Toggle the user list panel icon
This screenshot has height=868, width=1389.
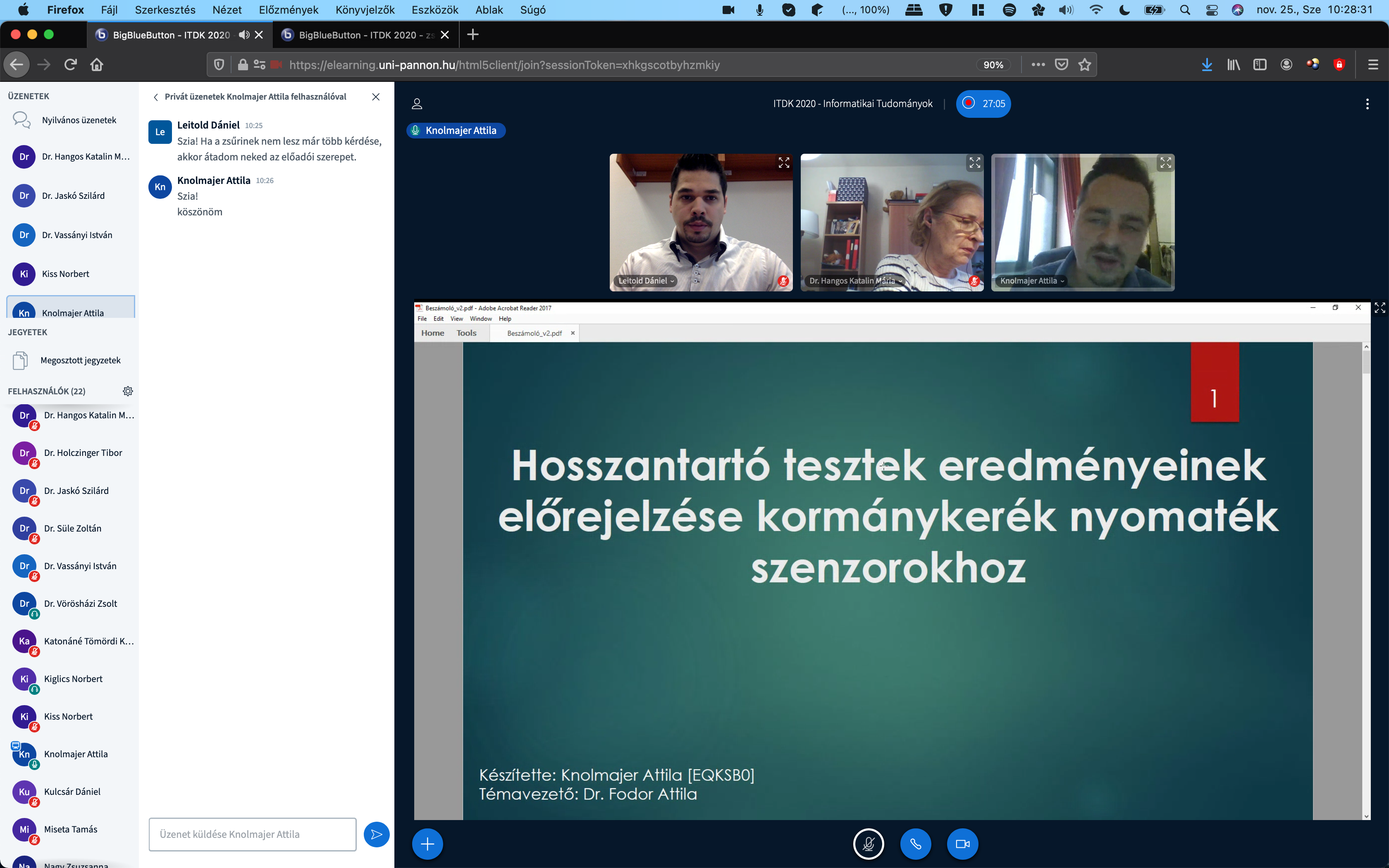(417, 104)
